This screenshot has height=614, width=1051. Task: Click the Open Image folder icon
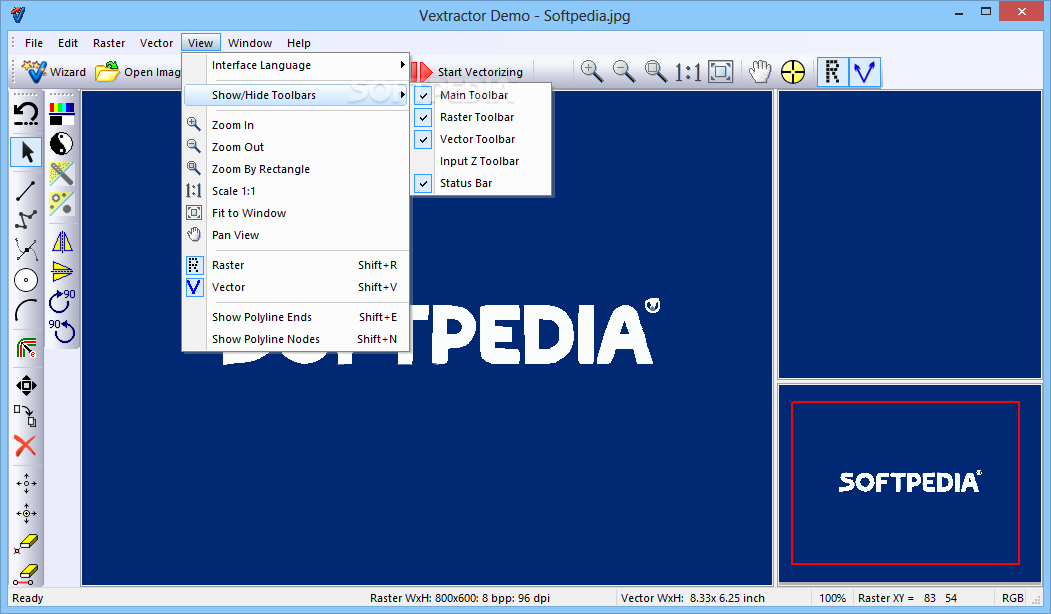107,72
